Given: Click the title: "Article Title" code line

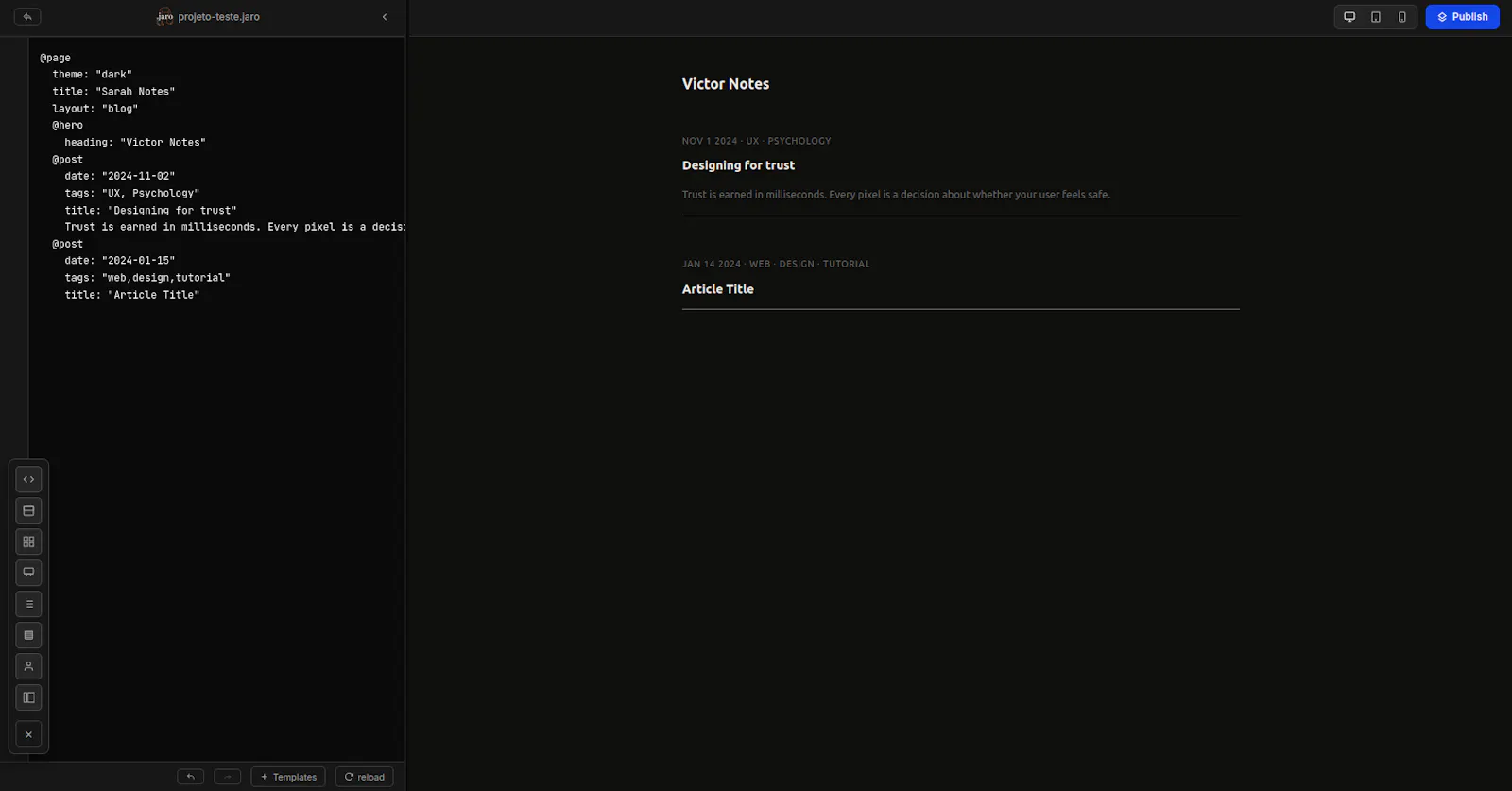Looking at the screenshot, I should (x=132, y=295).
